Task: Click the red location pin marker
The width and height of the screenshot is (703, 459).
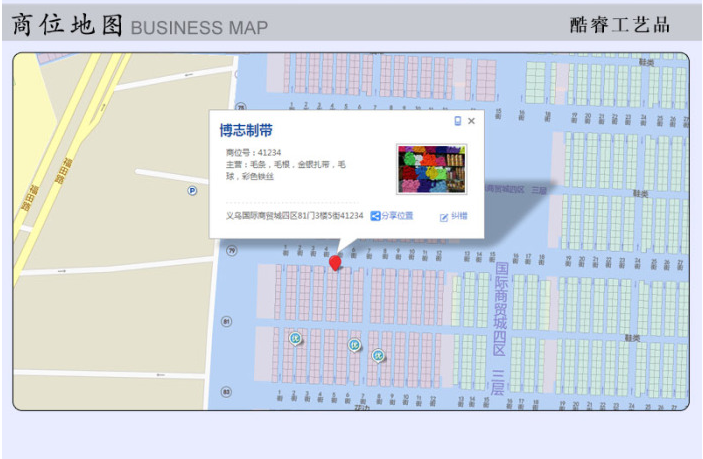Action: click(x=335, y=262)
